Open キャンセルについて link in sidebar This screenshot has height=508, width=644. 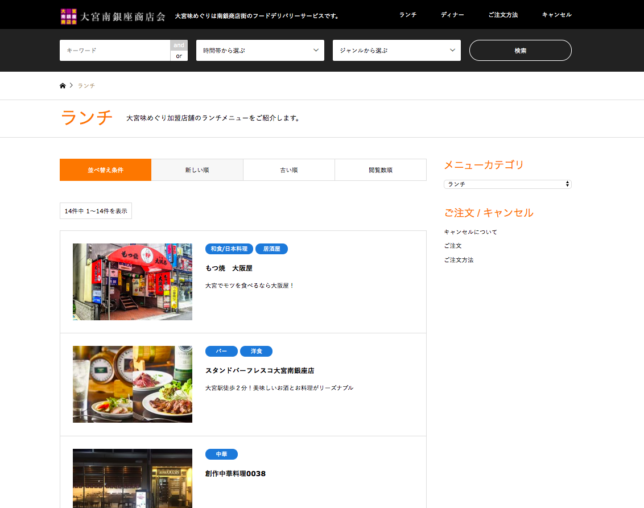click(470, 232)
